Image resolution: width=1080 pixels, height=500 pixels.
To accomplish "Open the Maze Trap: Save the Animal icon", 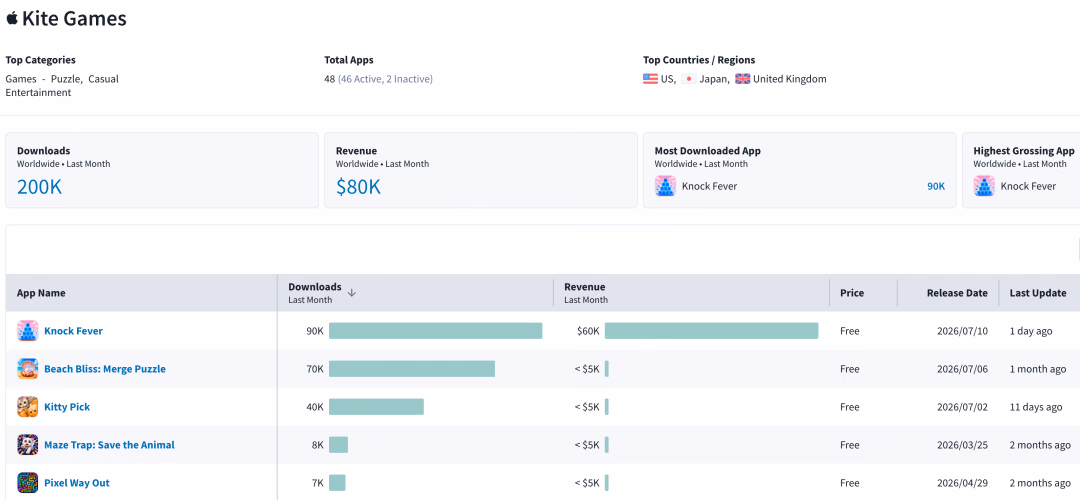I will click(28, 444).
